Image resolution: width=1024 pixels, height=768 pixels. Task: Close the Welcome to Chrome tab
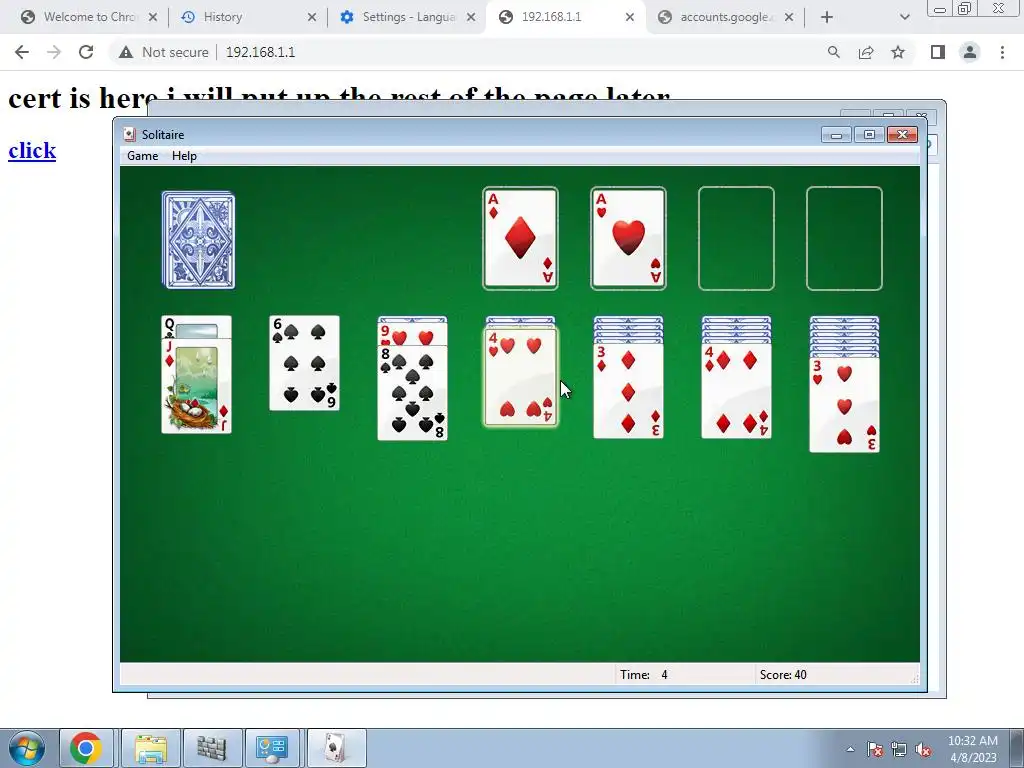153,17
